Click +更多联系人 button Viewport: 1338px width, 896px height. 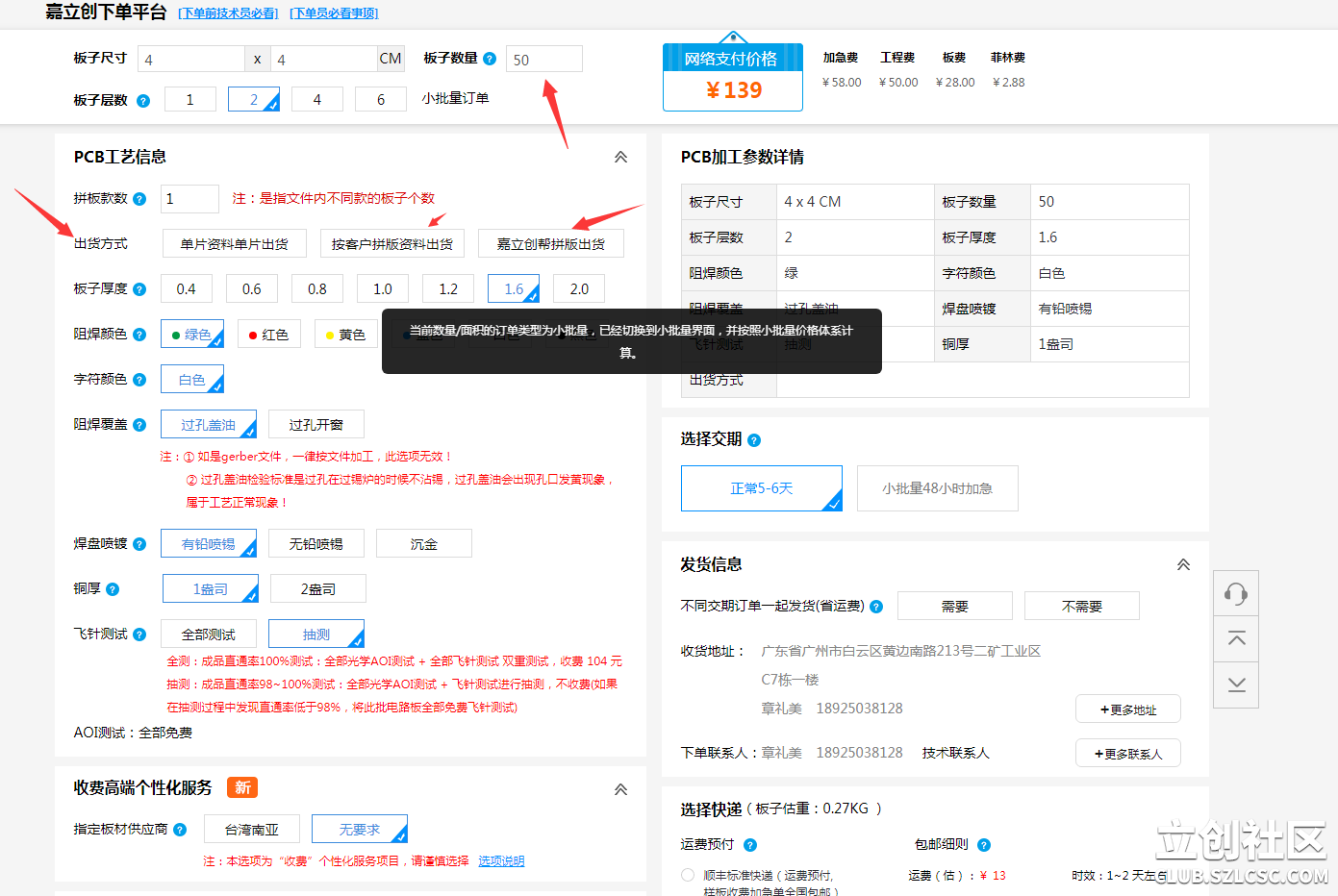click(x=1128, y=754)
